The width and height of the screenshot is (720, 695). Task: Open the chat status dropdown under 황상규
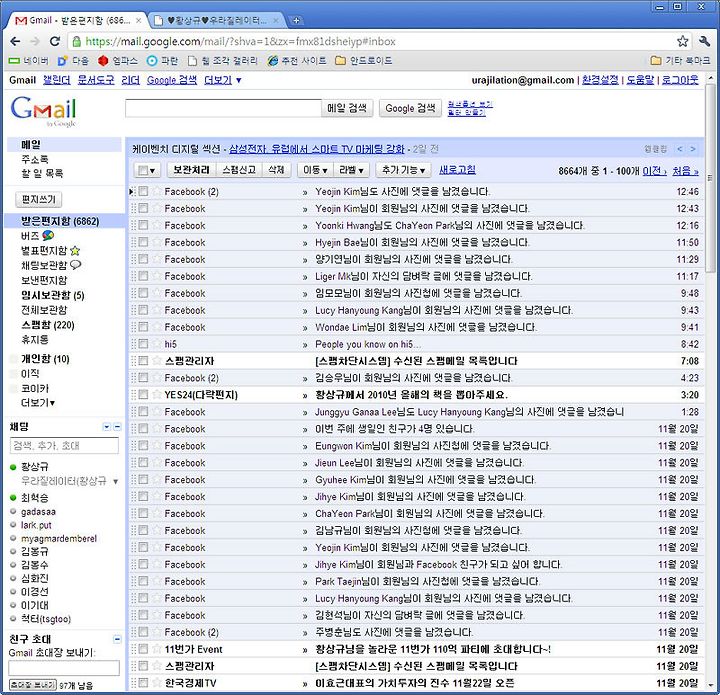(115, 481)
